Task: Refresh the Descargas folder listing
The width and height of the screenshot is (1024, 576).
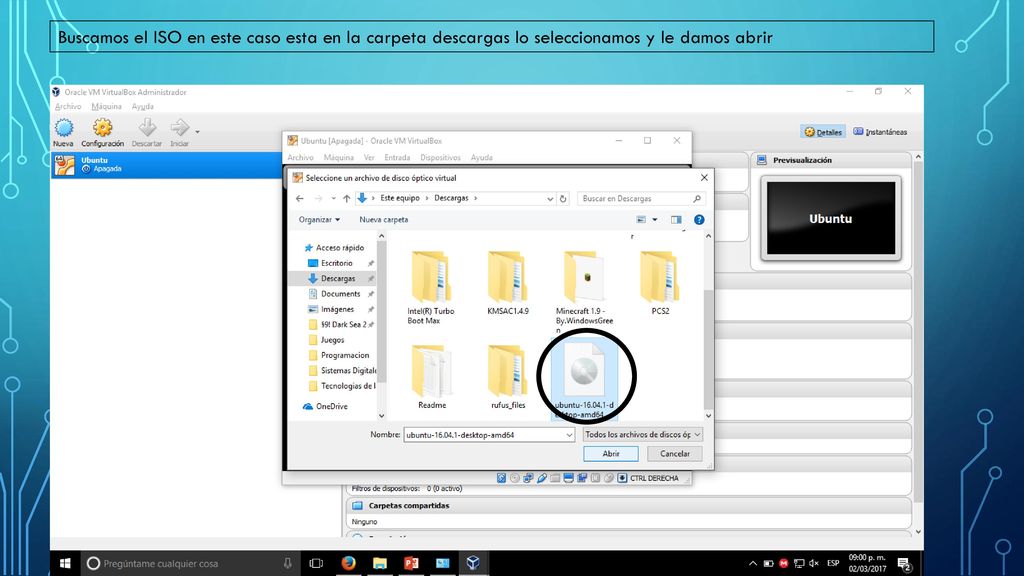Action: click(x=563, y=199)
